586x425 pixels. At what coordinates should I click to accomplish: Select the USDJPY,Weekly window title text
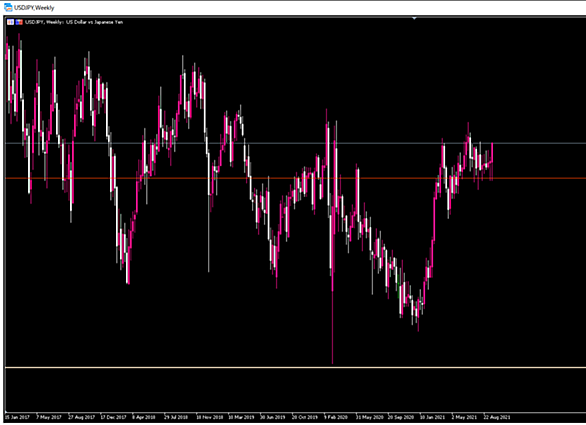(x=34, y=7)
